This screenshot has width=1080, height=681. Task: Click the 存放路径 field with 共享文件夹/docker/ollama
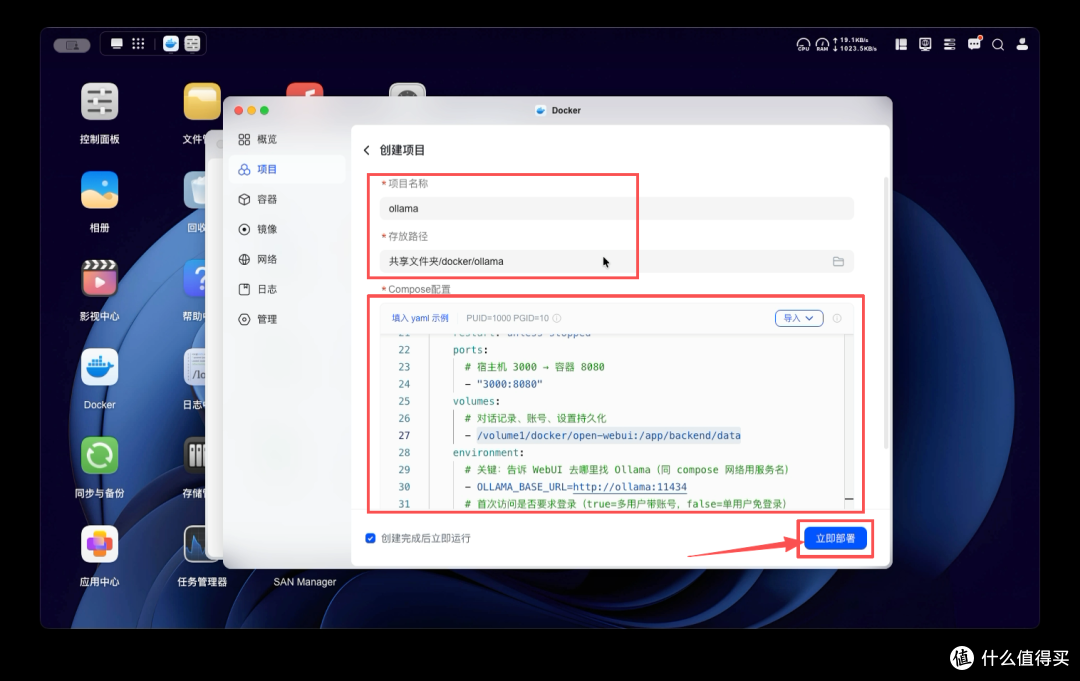616,262
